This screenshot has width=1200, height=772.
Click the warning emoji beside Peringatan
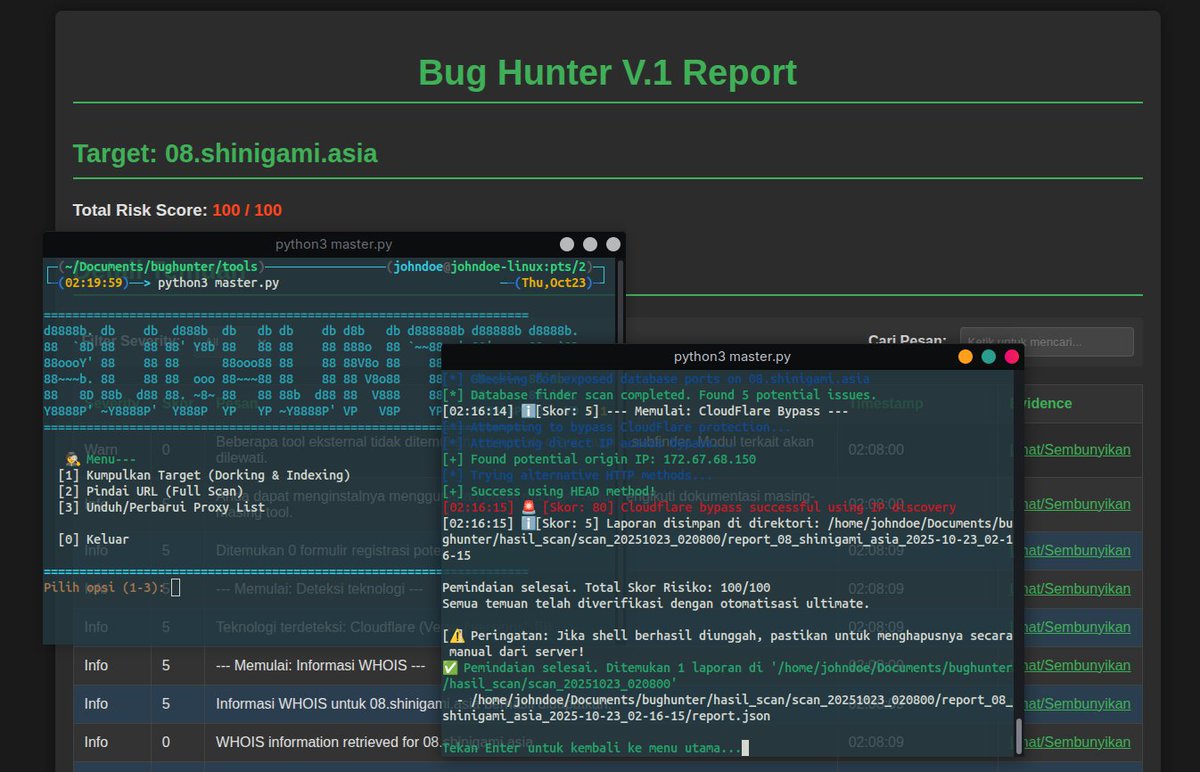(x=457, y=635)
